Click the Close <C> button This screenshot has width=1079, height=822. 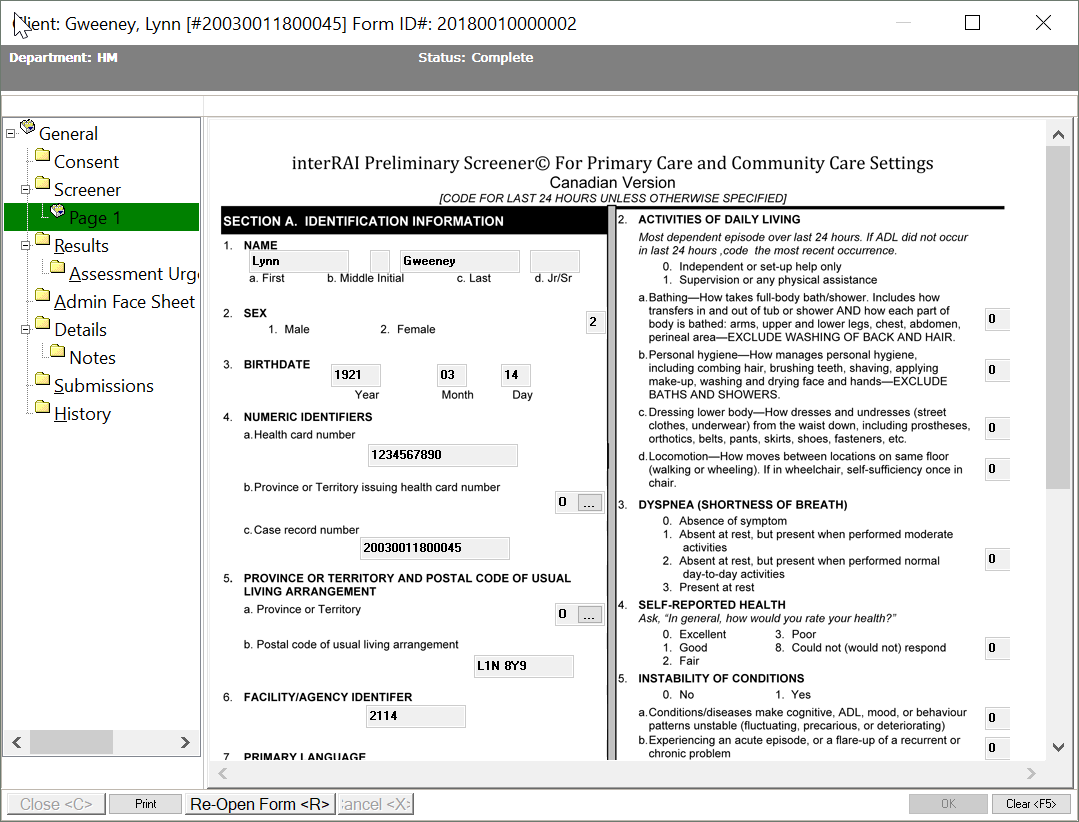pyautogui.click(x=56, y=804)
